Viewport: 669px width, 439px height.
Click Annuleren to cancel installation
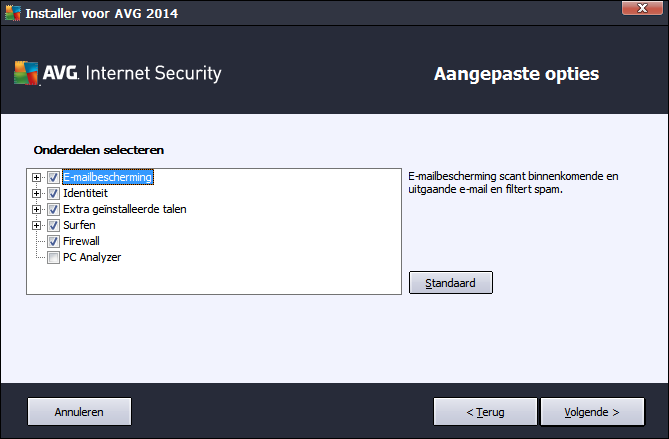tap(79, 412)
